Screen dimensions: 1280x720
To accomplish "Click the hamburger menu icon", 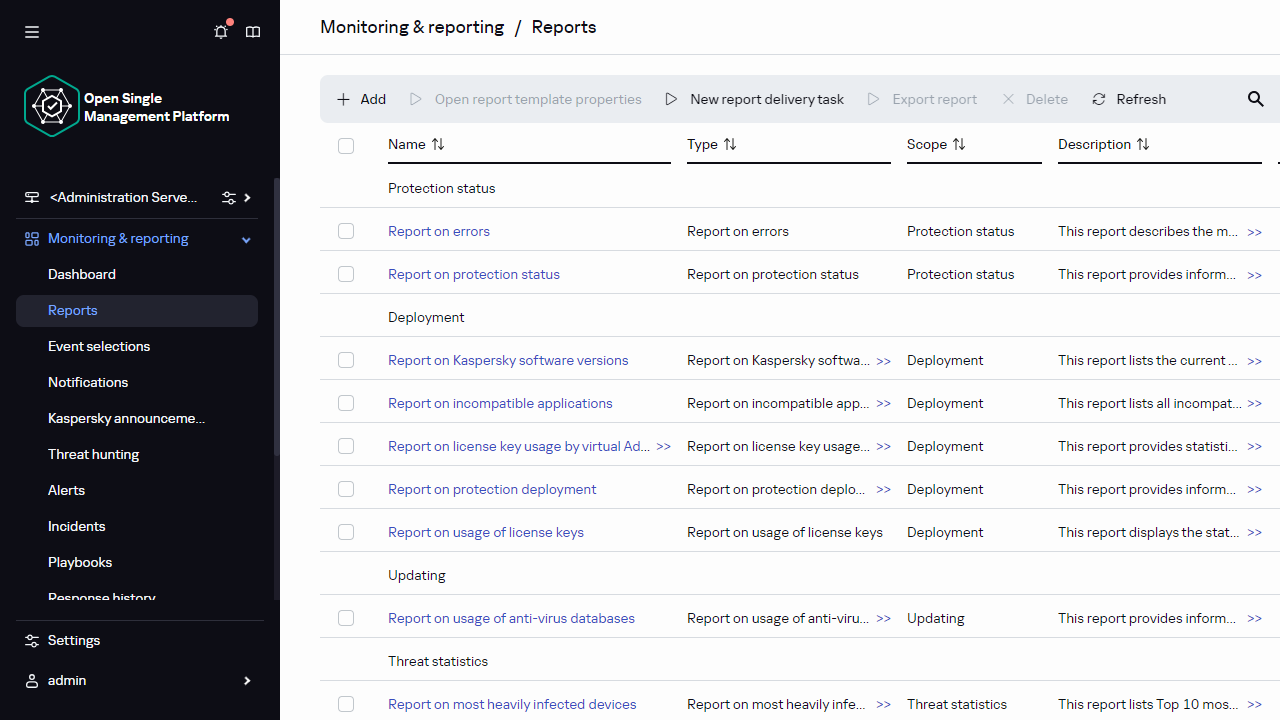I will pos(32,32).
